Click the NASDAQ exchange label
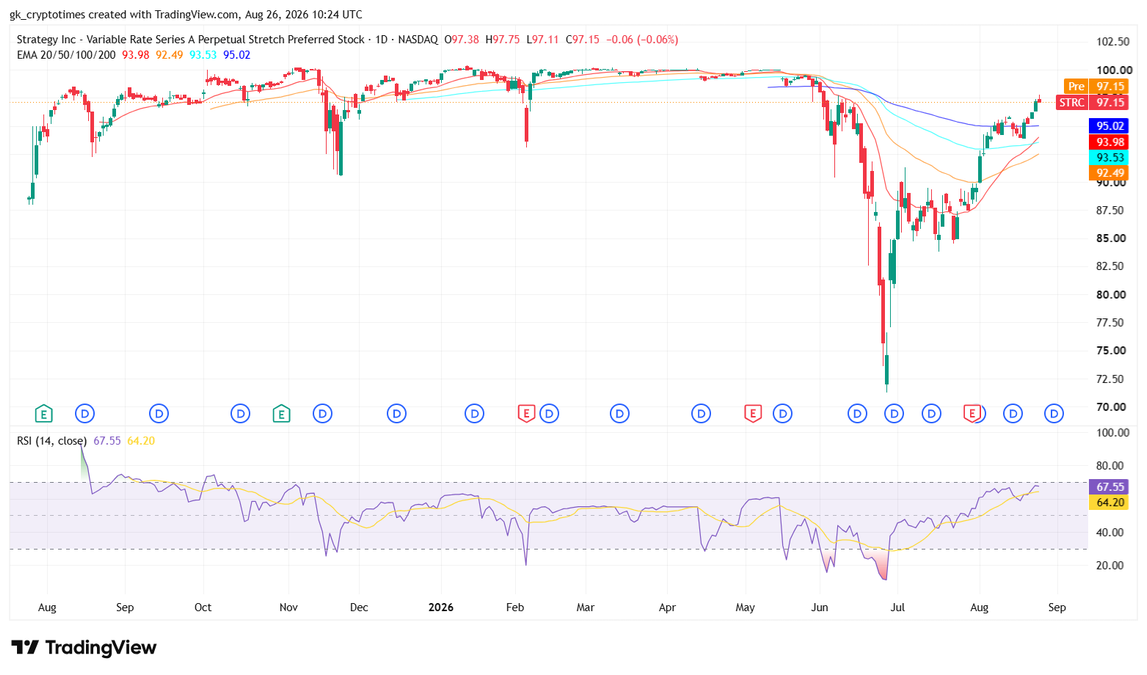This screenshot has height=675, width=1147. pyautogui.click(x=418, y=39)
